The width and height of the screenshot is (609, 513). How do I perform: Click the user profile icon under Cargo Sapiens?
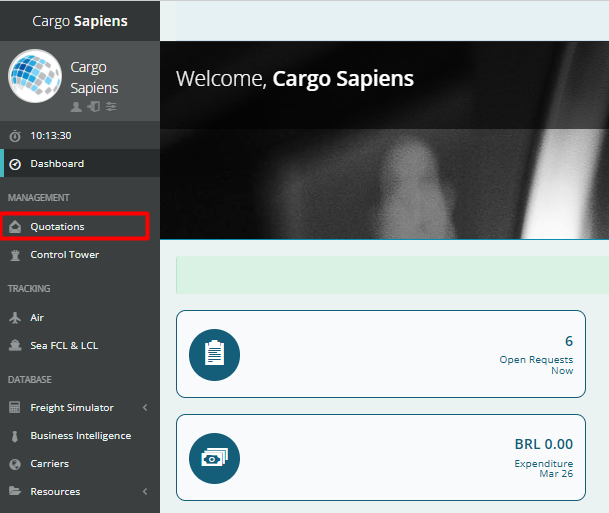tap(76, 106)
